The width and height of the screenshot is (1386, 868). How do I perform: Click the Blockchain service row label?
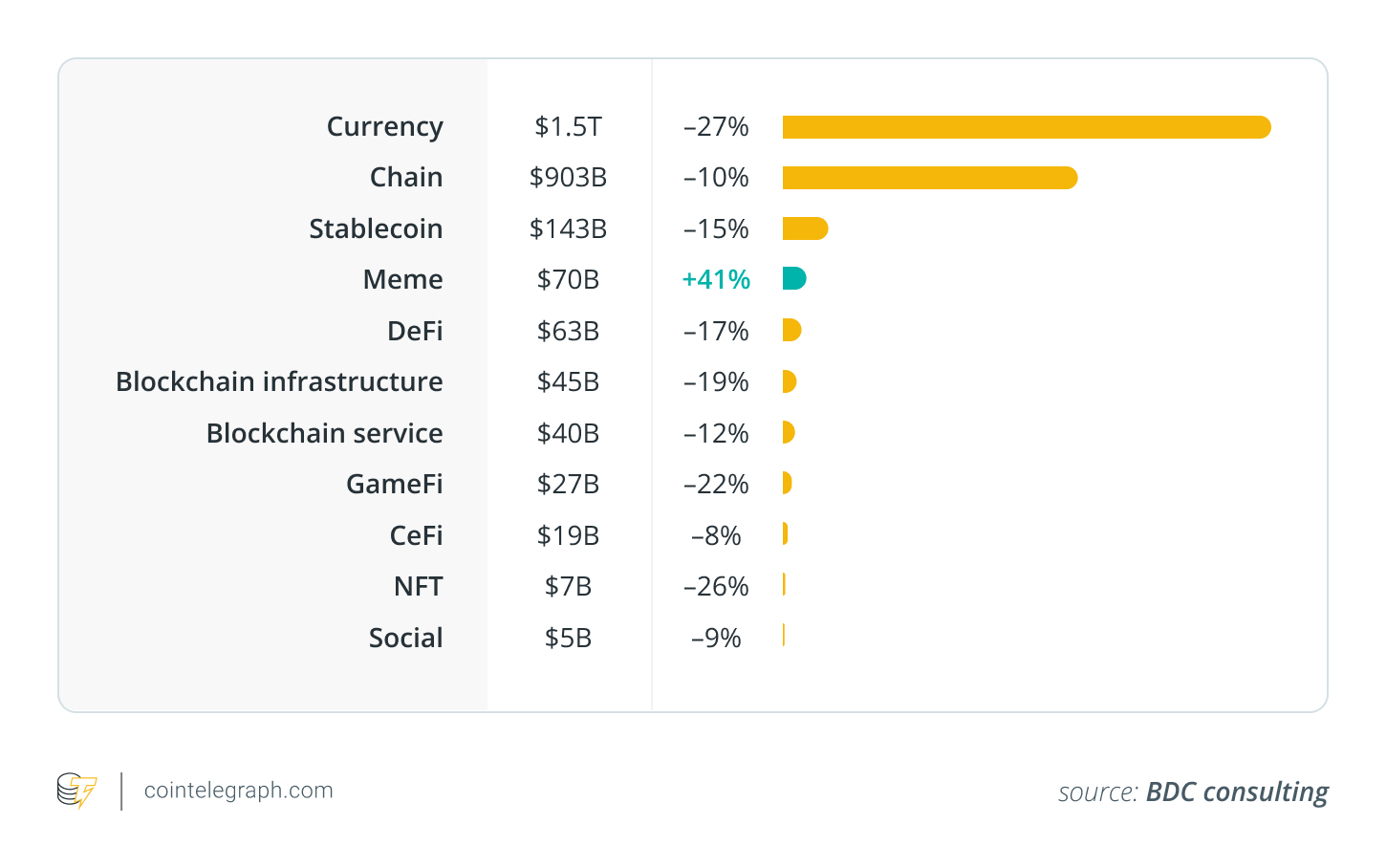[x=324, y=433]
